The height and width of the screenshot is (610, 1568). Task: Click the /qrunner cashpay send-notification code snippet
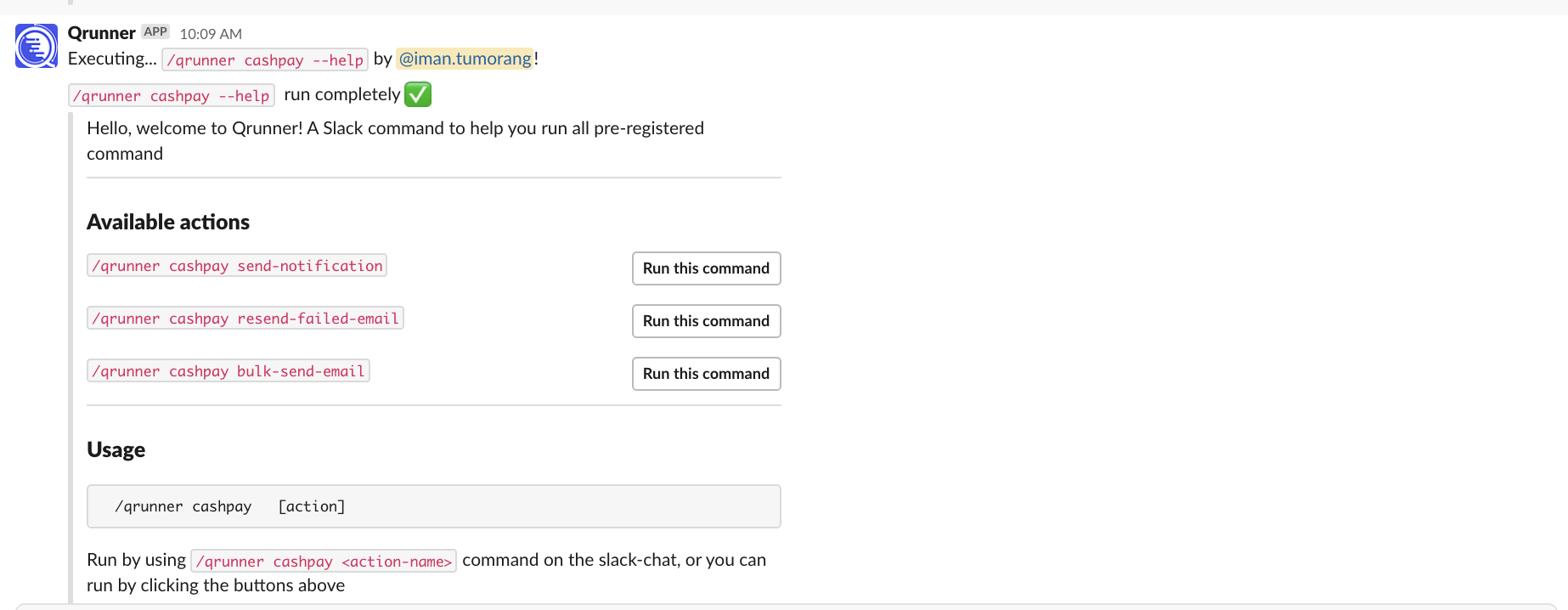(x=237, y=265)
